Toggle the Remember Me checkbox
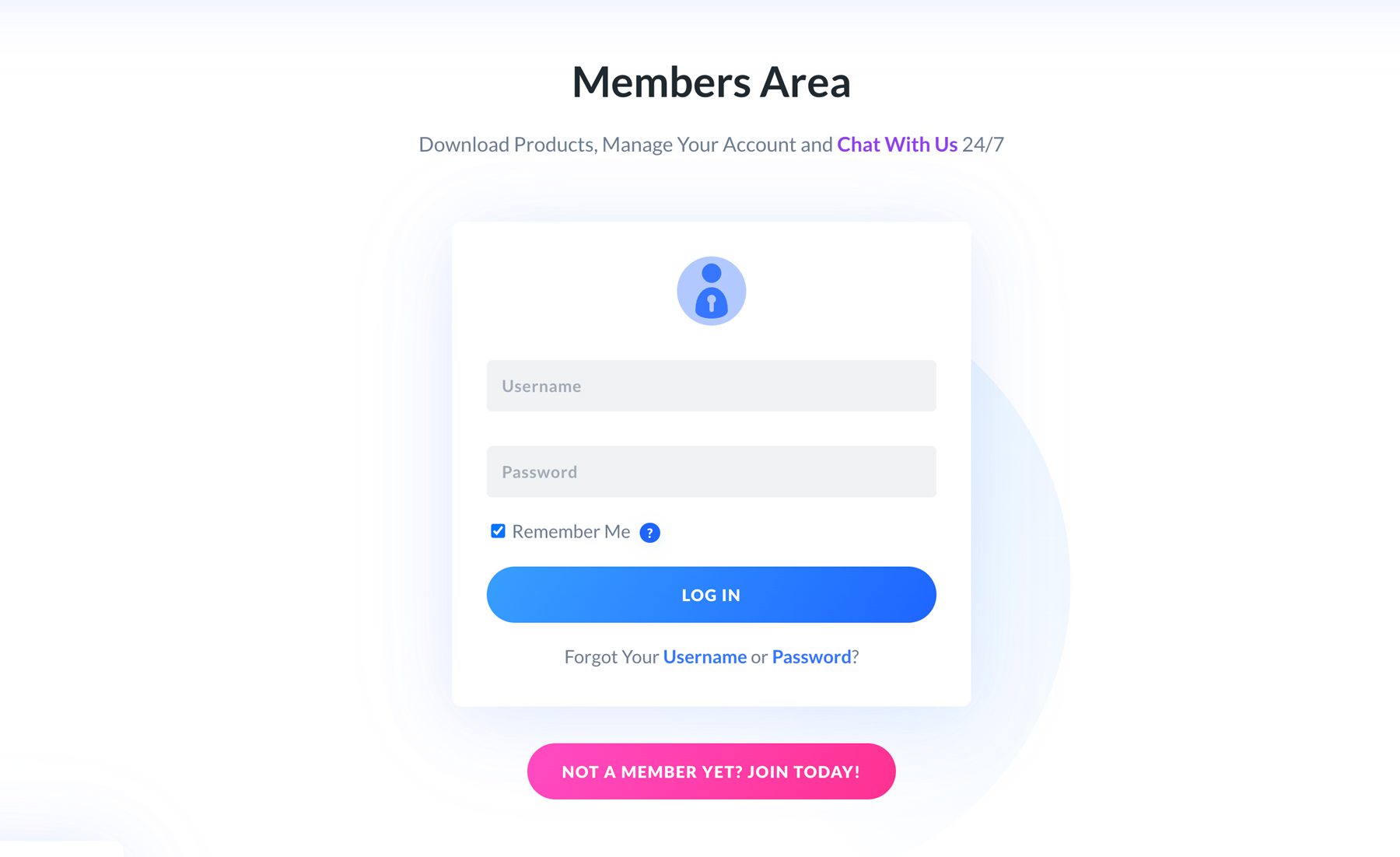The image size is (1400, 857). pyautogui.click(x=498, y=530)
